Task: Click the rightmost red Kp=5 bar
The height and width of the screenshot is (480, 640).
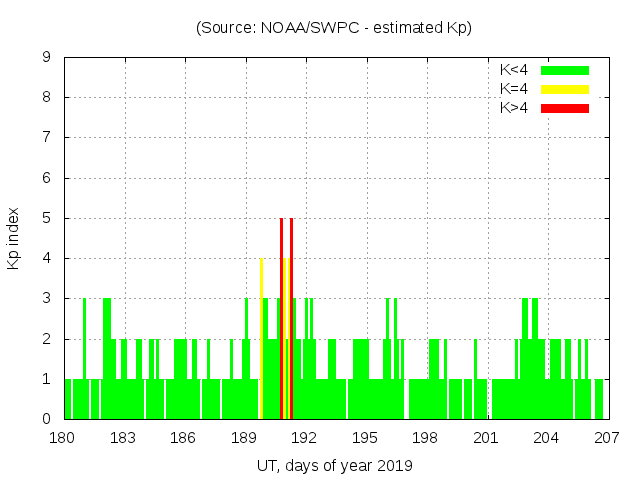Action: coord(291,318)
